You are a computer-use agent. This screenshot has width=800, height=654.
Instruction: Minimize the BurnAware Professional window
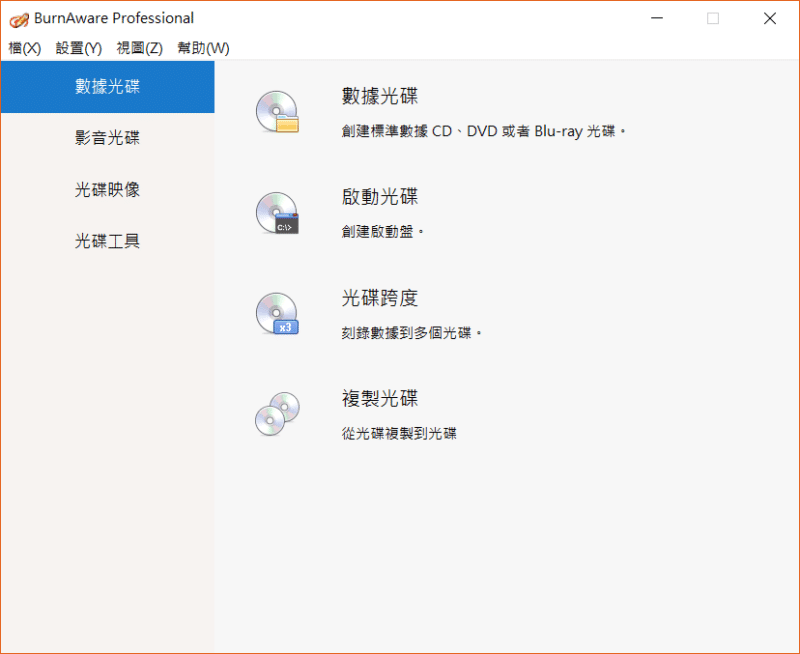click(x=657, y=18)
